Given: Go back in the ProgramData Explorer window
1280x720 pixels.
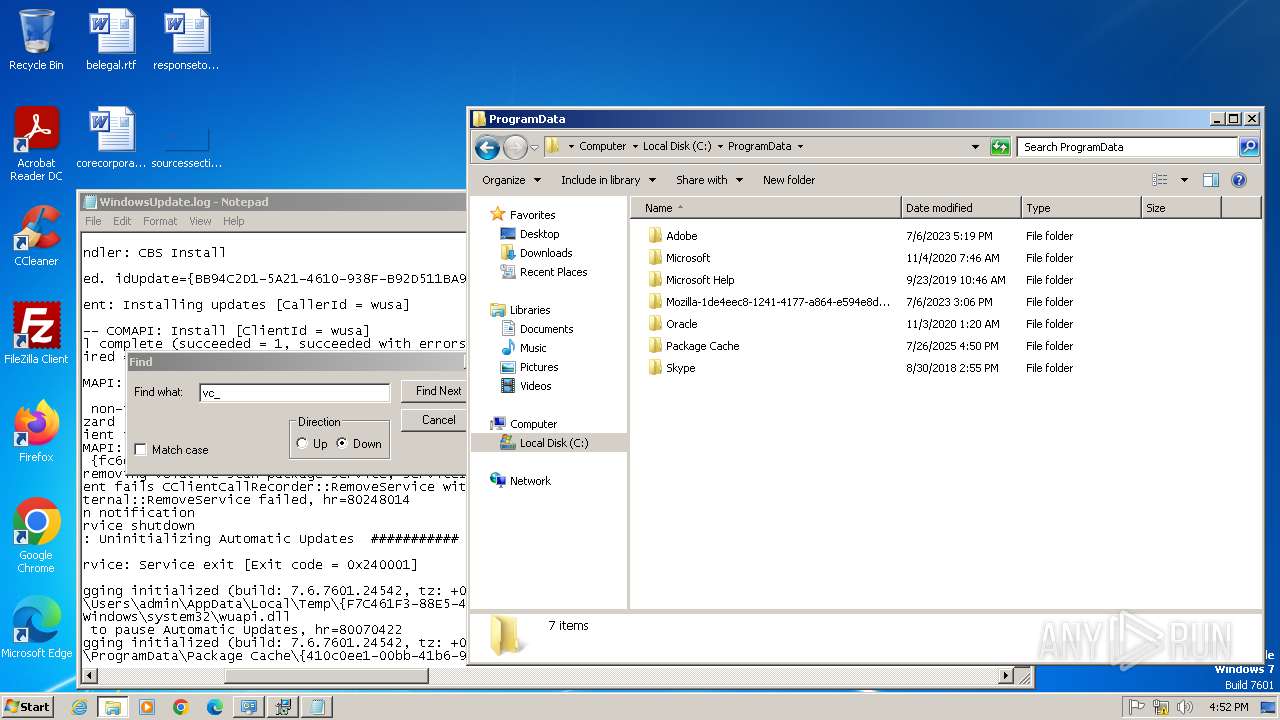Looking at the screenshot, I should 487,147.
